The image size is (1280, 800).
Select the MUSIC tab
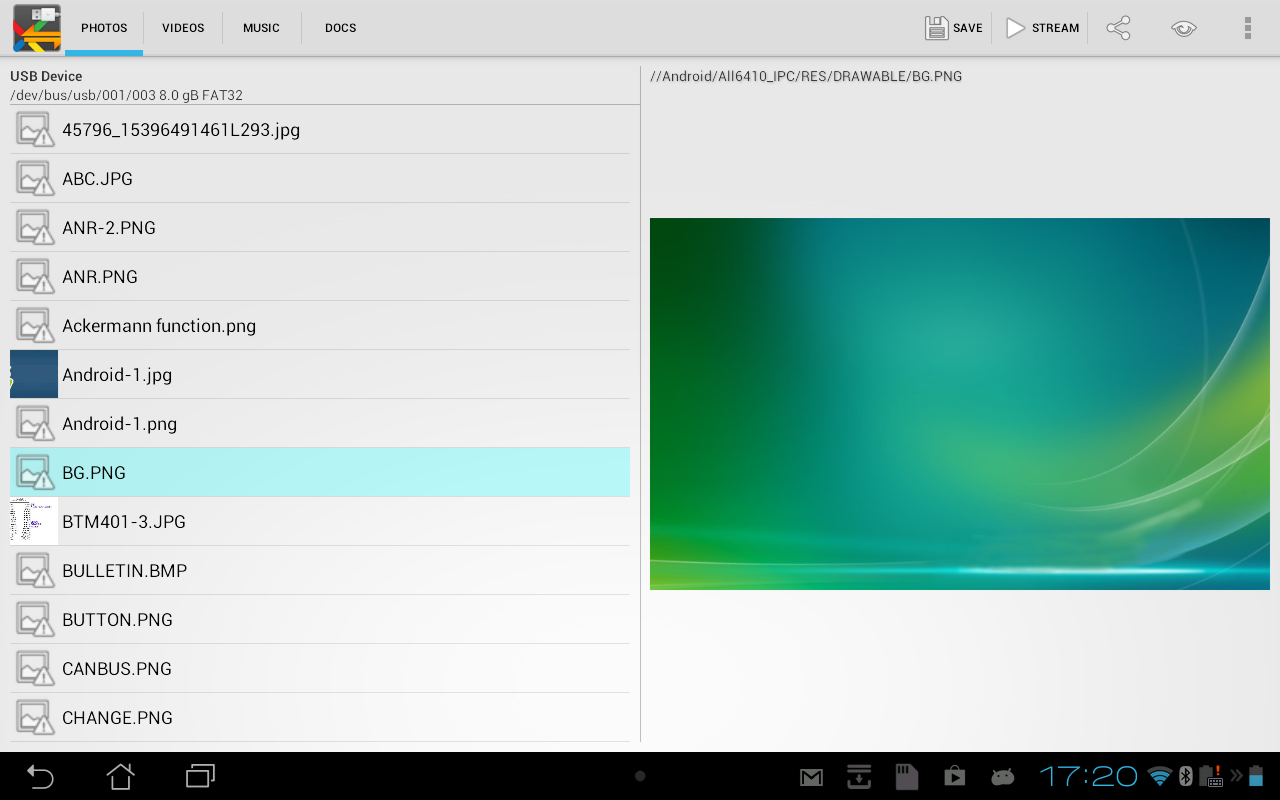pyautogui.click(x=261, y=28)
